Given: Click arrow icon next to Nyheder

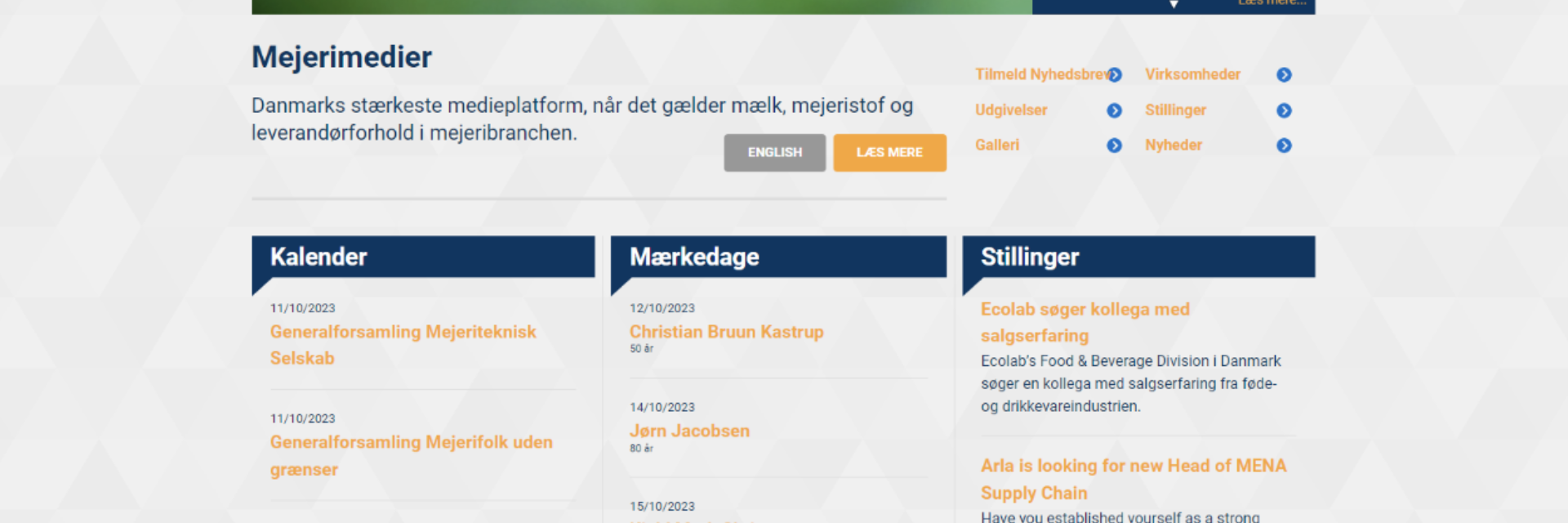Looking at the screenshot, I should (x=1284, y=145).
